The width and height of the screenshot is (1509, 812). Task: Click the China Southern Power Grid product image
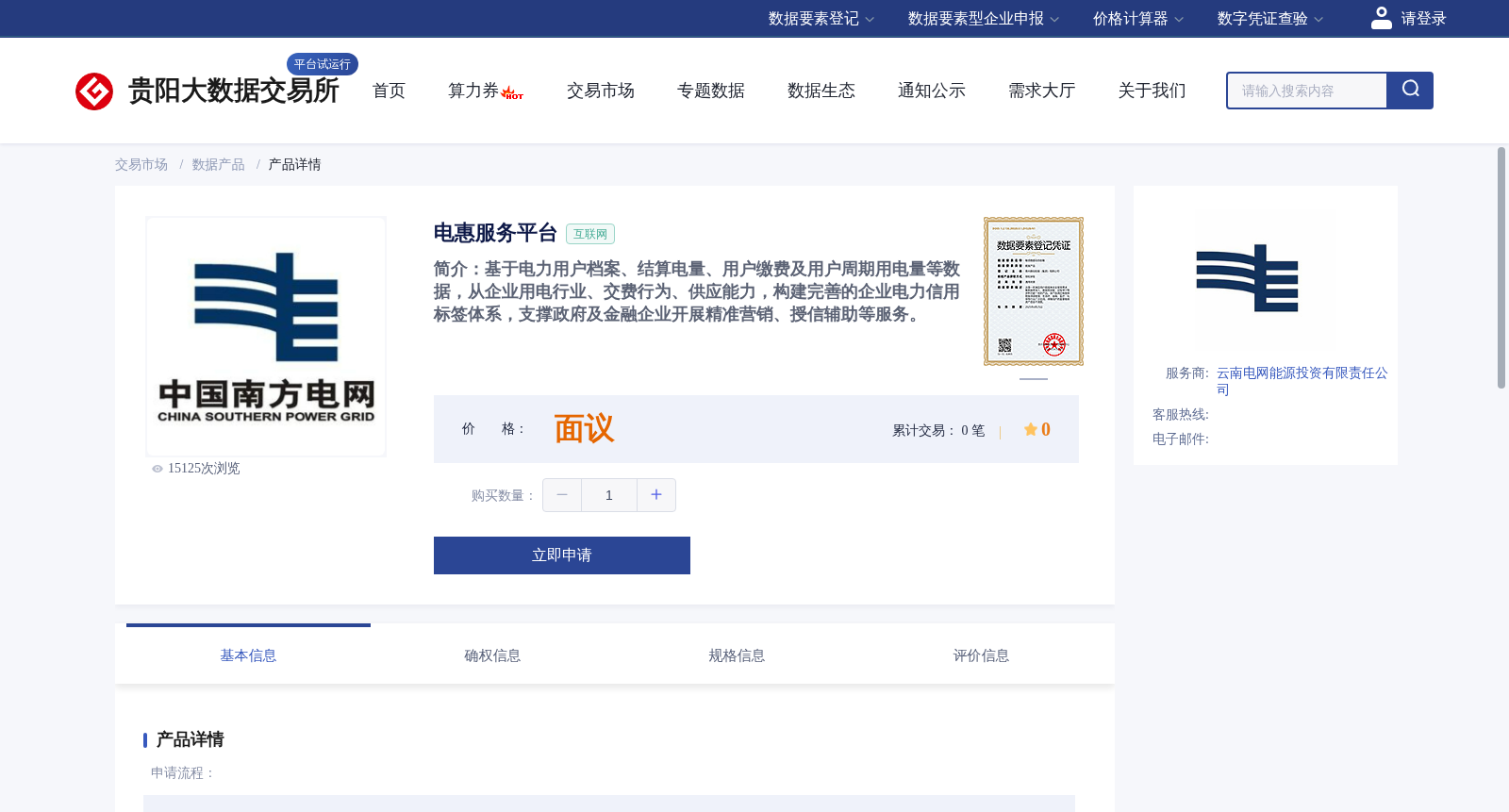point(266,337)
